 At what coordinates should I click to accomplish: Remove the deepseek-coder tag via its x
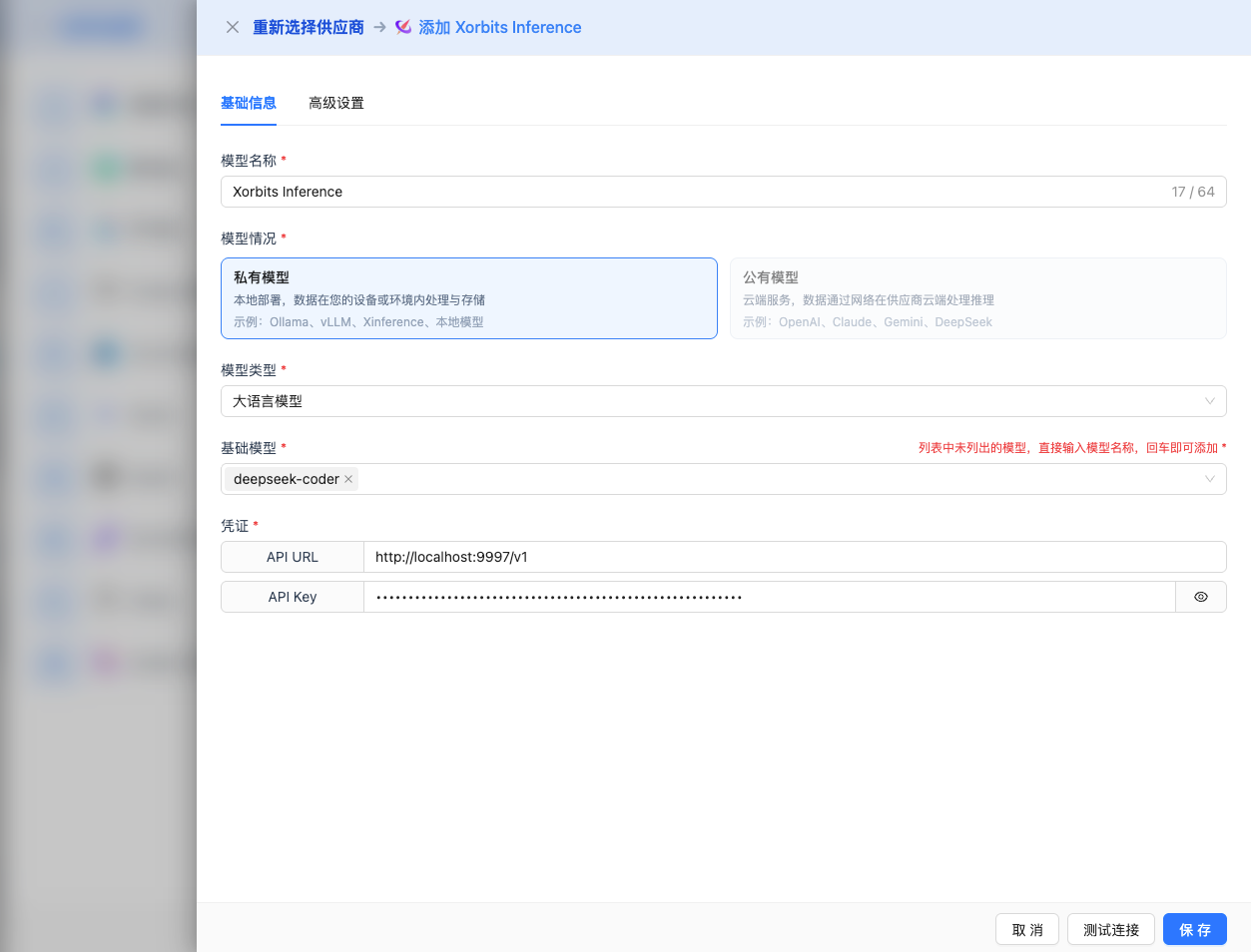tap(348, 479)
